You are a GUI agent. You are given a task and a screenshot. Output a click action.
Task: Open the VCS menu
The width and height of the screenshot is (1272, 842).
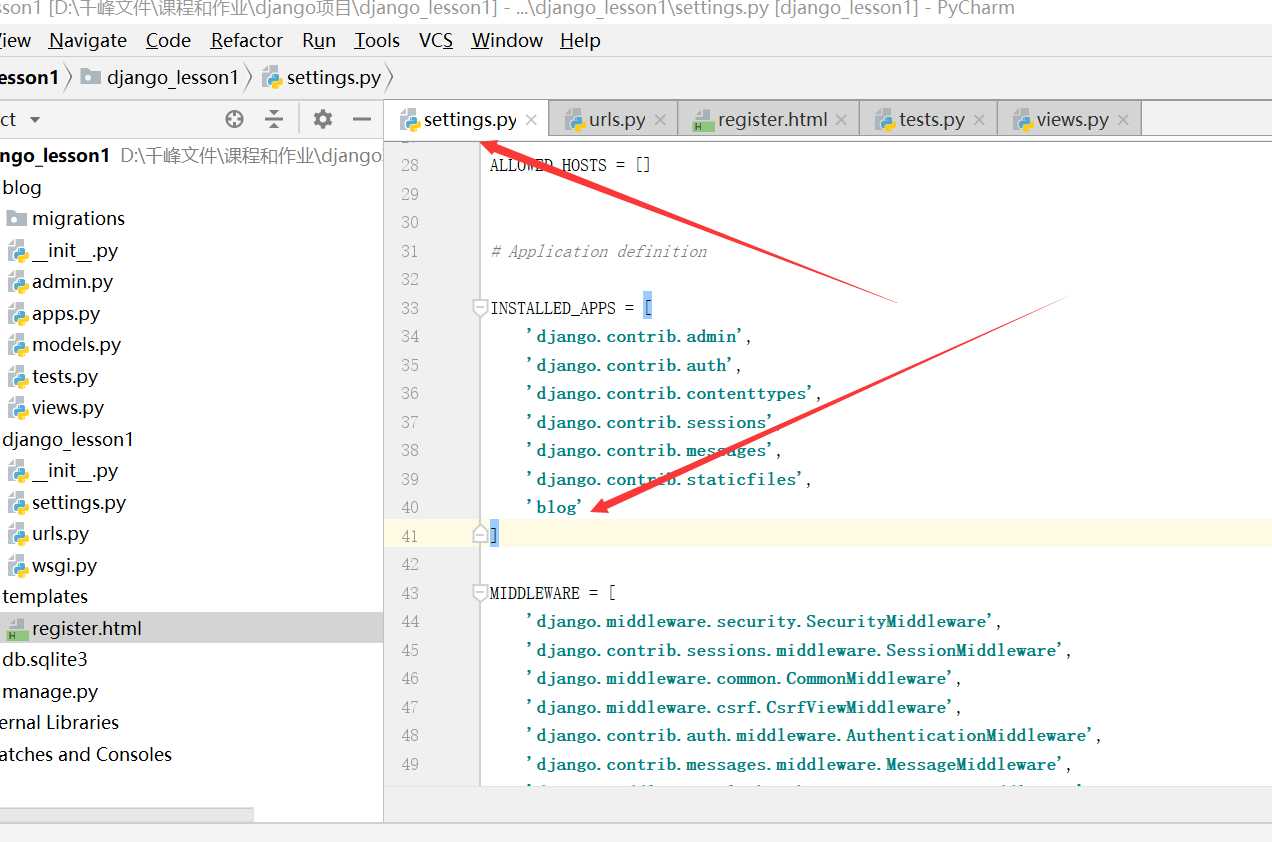point(436,40)
